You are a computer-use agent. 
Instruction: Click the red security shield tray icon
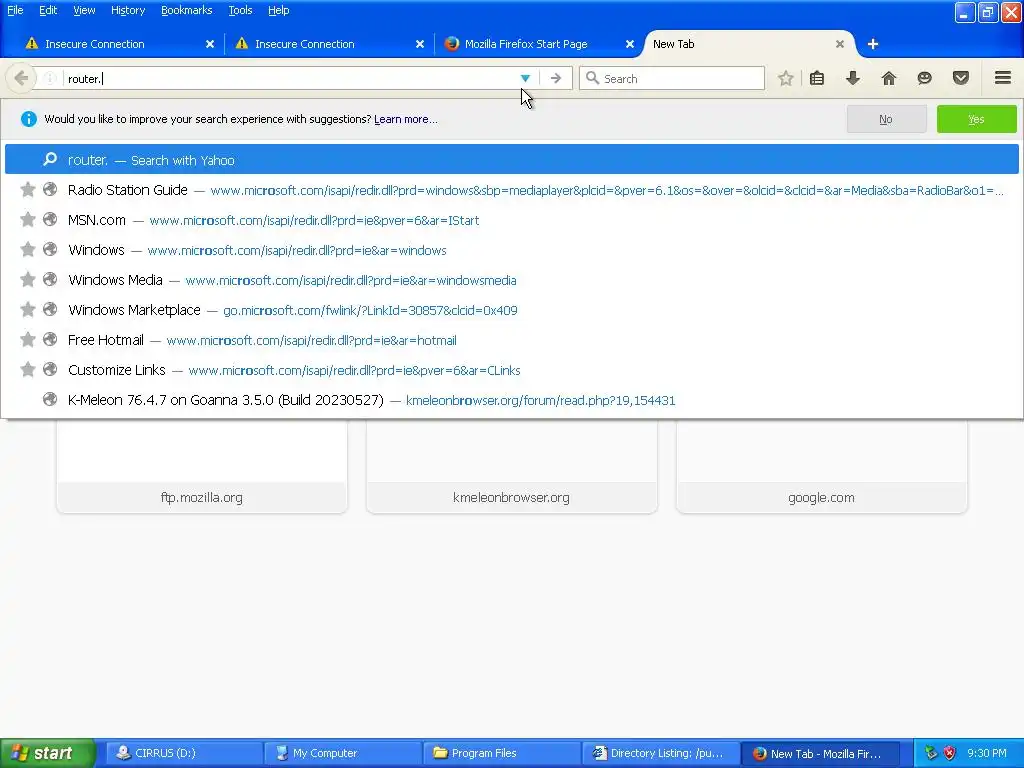pos(950,754)
